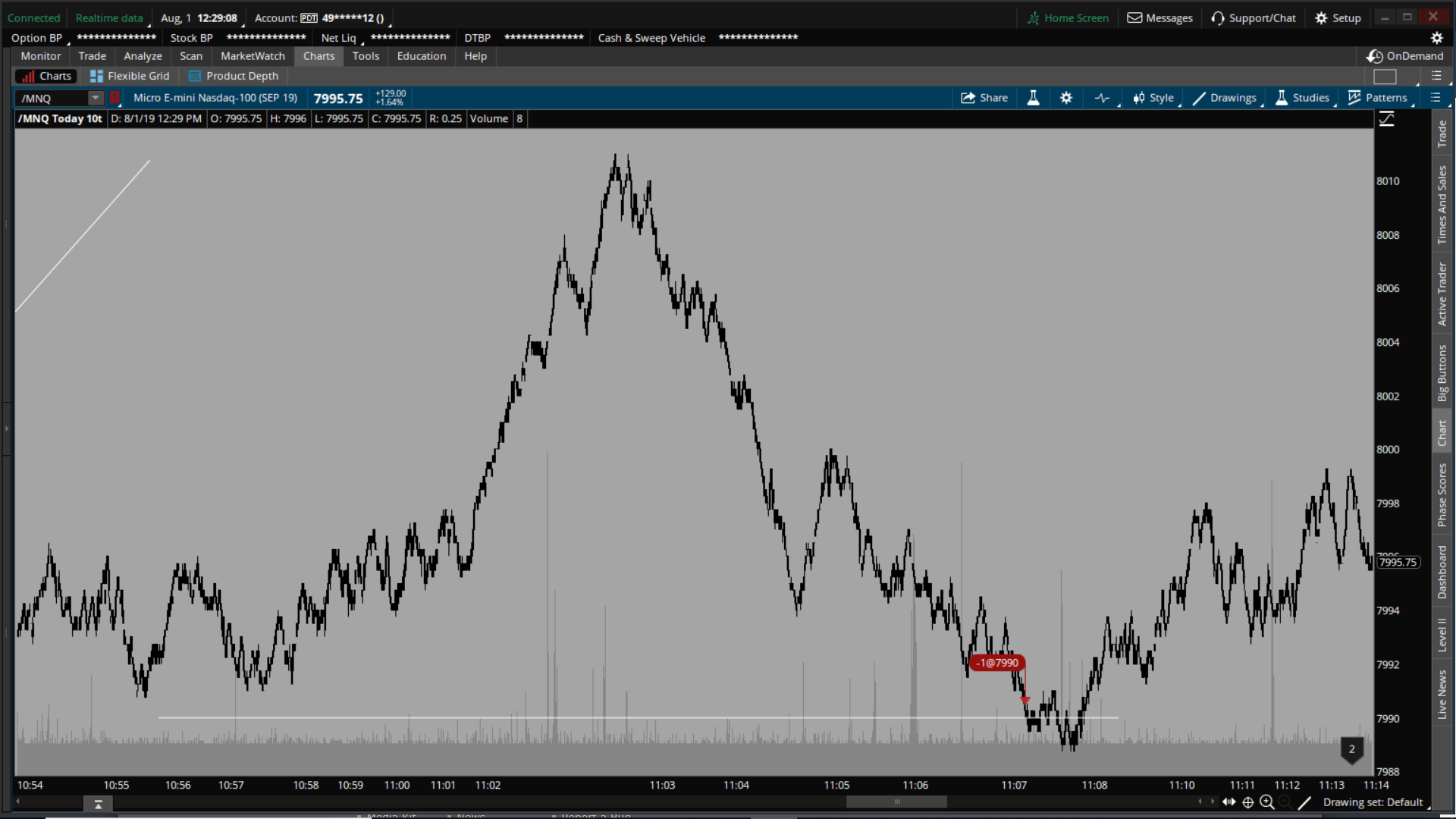This screenshot has width=1456, height=819.
Task: Click the Volume label in chart header
Action: (489, 119)
